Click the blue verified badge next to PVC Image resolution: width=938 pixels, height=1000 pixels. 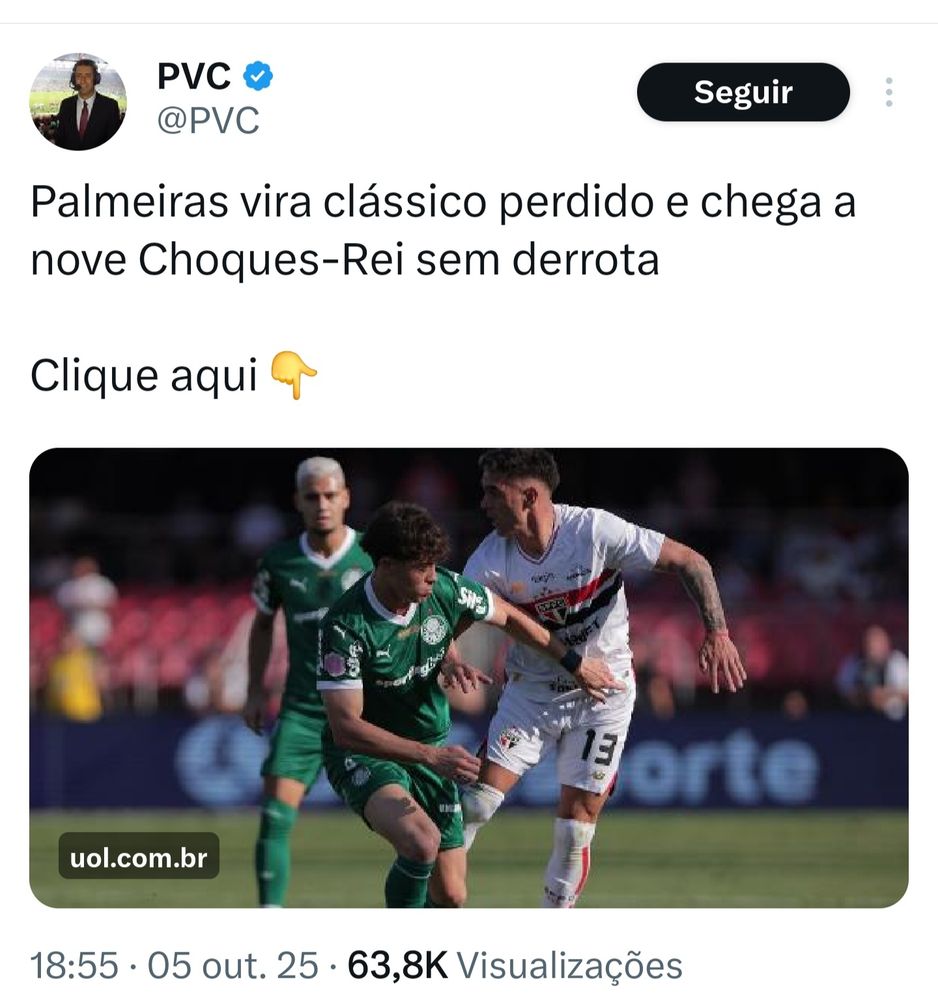click(258, 76)
